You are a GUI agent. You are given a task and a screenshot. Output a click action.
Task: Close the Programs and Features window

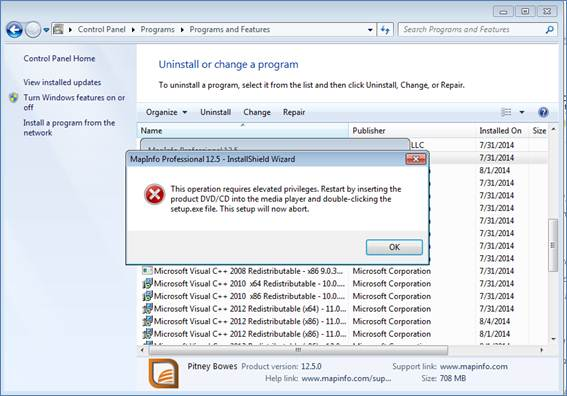pos(547,12)
